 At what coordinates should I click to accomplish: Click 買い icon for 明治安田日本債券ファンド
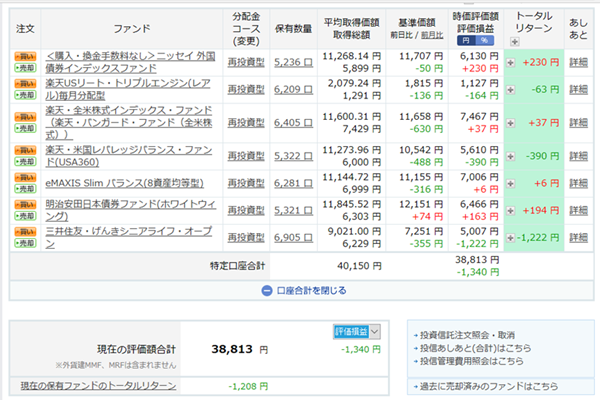(24, 203)
